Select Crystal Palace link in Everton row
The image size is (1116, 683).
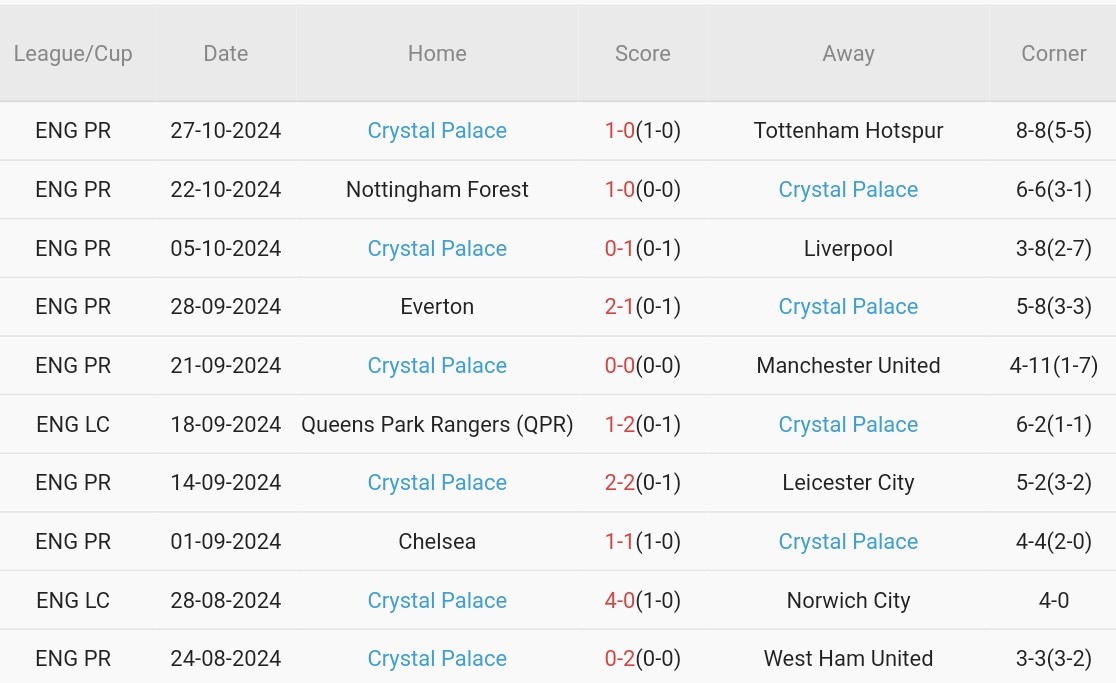coord(848,307)
